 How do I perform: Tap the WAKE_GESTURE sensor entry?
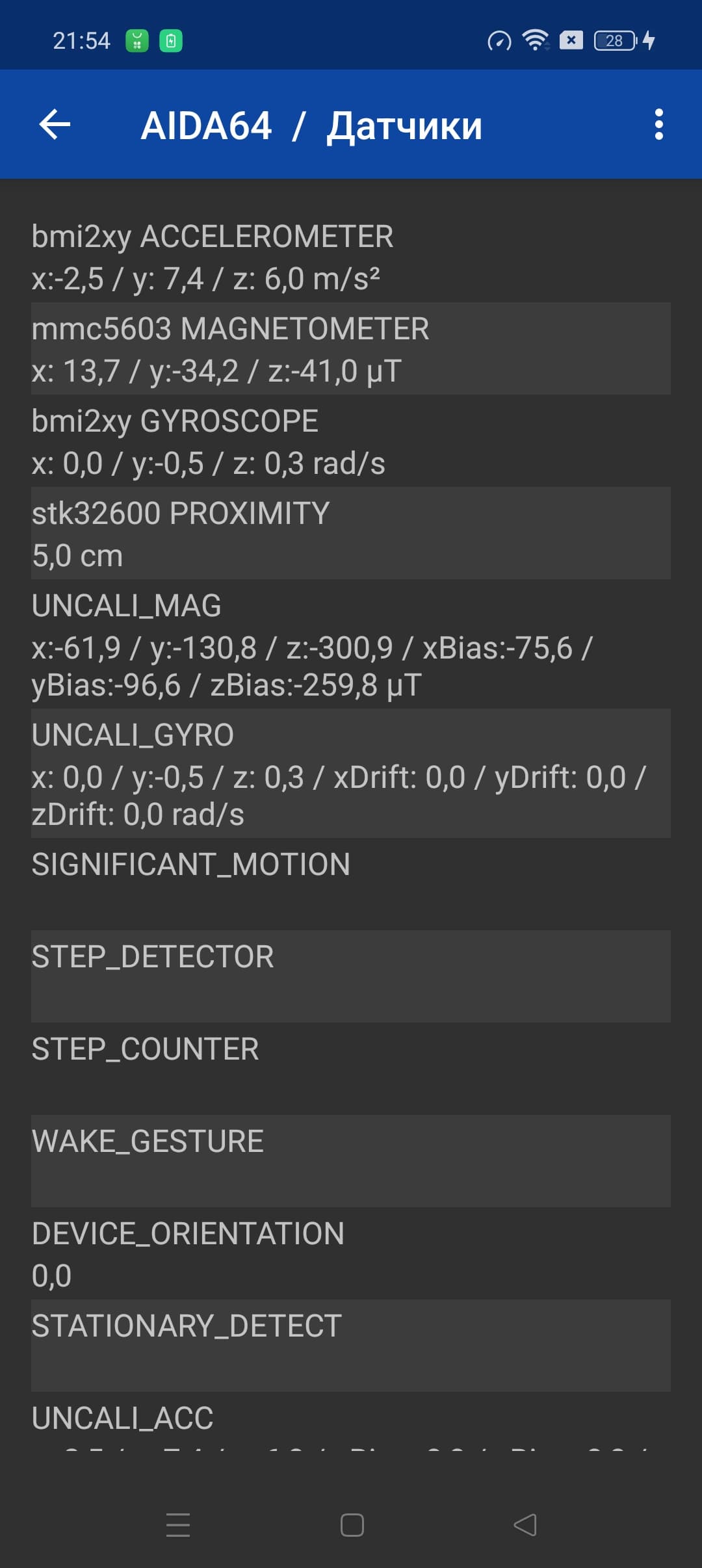tap(351, 1161)
